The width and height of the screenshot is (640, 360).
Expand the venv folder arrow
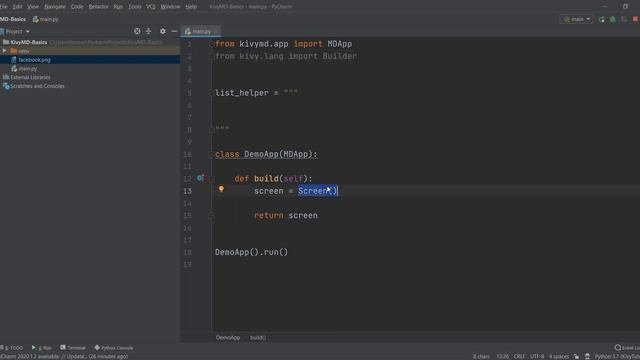pos(4,51)
